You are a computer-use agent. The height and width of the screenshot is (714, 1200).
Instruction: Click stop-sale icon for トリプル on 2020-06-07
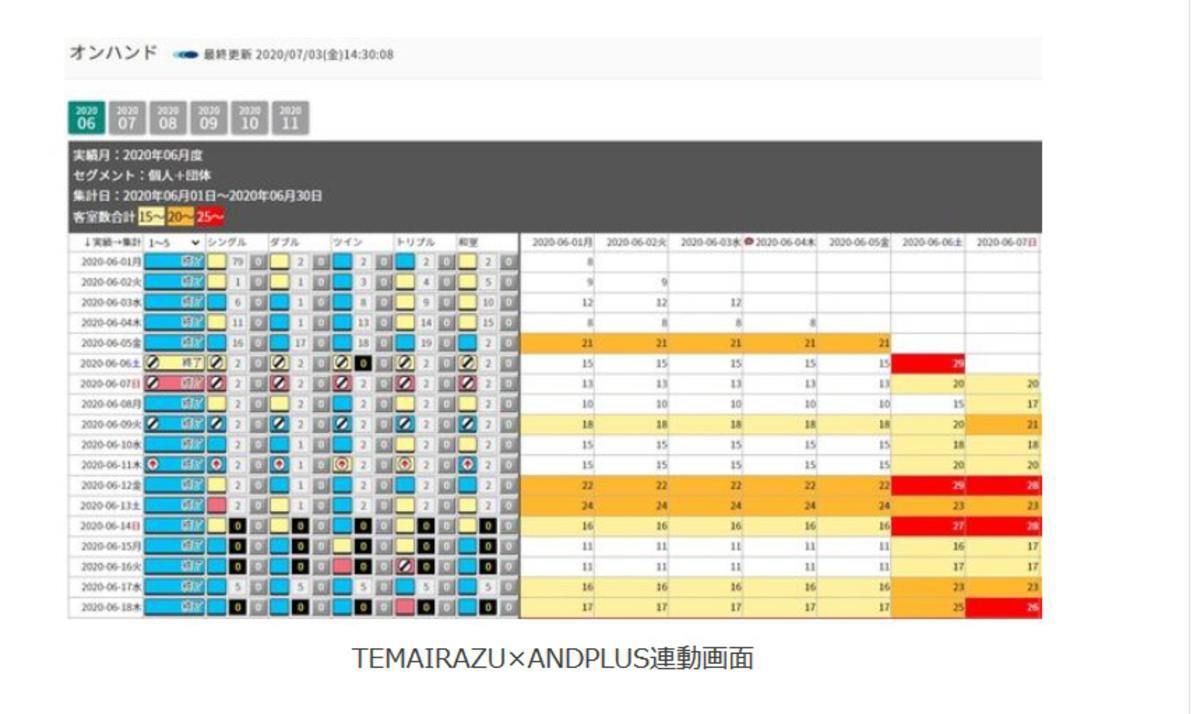405,384
